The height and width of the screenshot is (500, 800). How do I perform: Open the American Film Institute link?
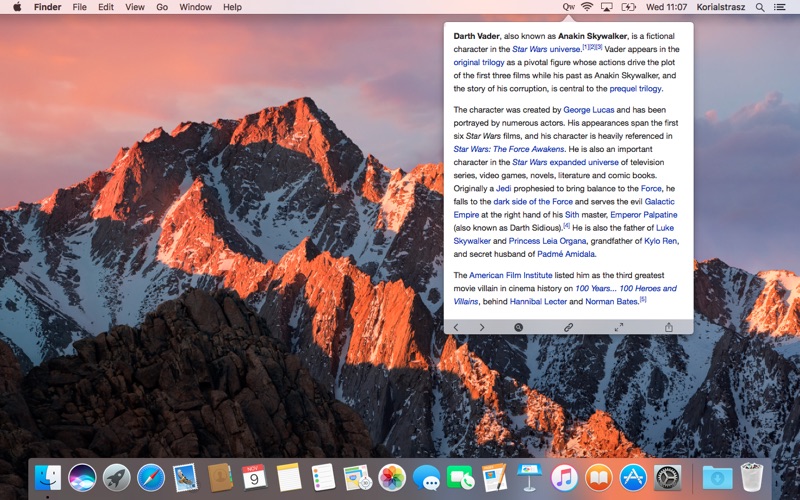(511, 275)
